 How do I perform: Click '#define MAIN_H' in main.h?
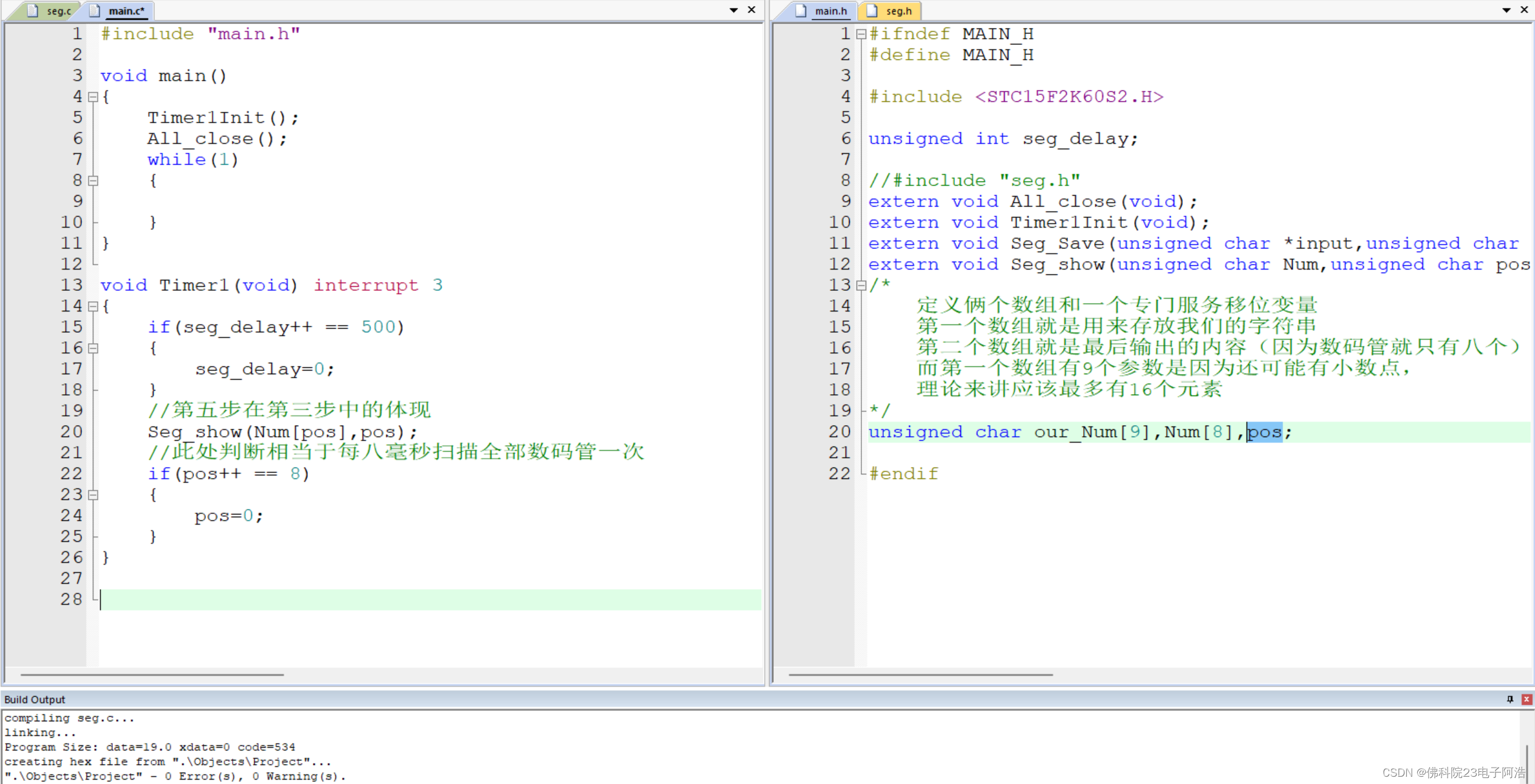point(951,55)
